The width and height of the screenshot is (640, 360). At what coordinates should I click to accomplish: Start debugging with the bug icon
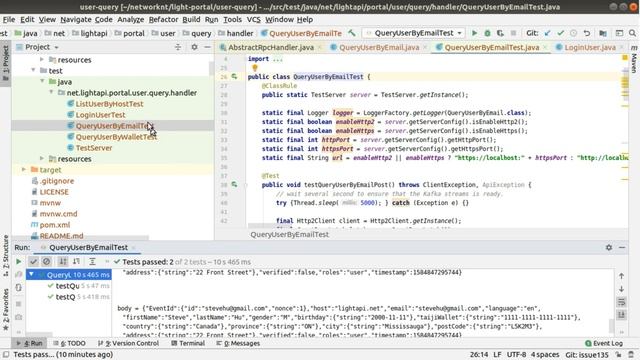pyautogui.click(x=487, y=33)
